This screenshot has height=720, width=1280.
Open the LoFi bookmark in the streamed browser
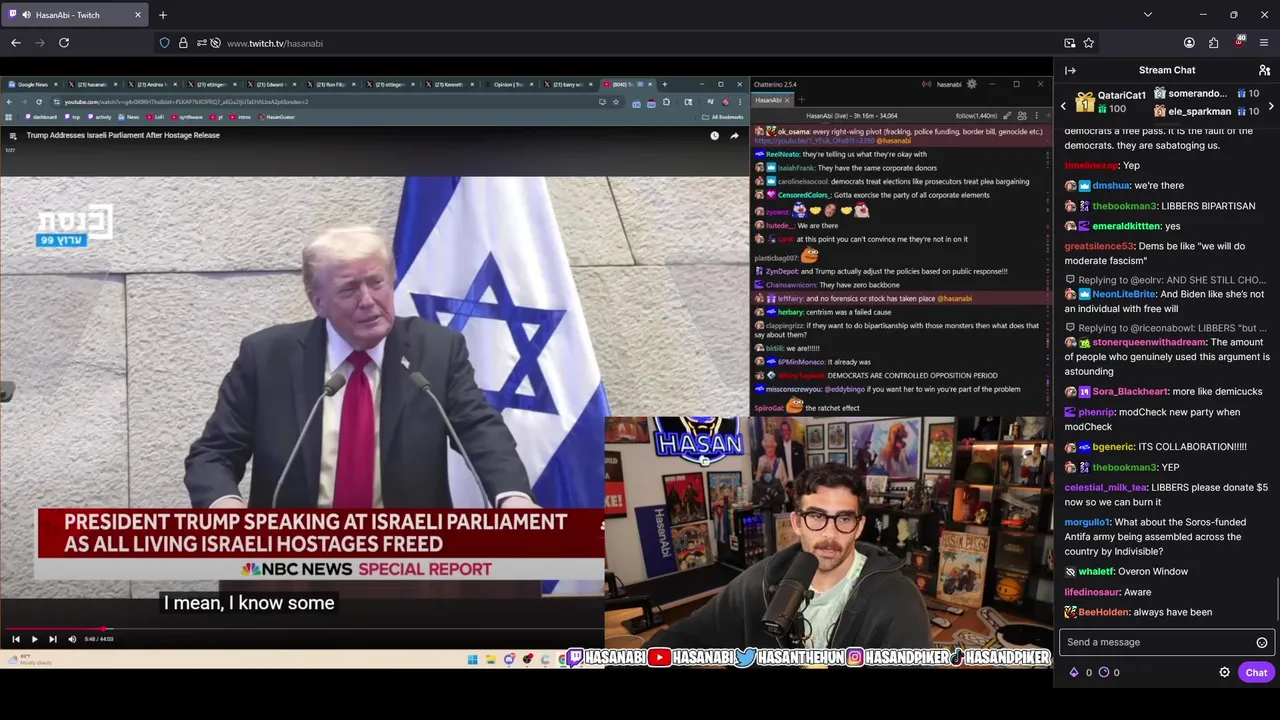point(155,117)
